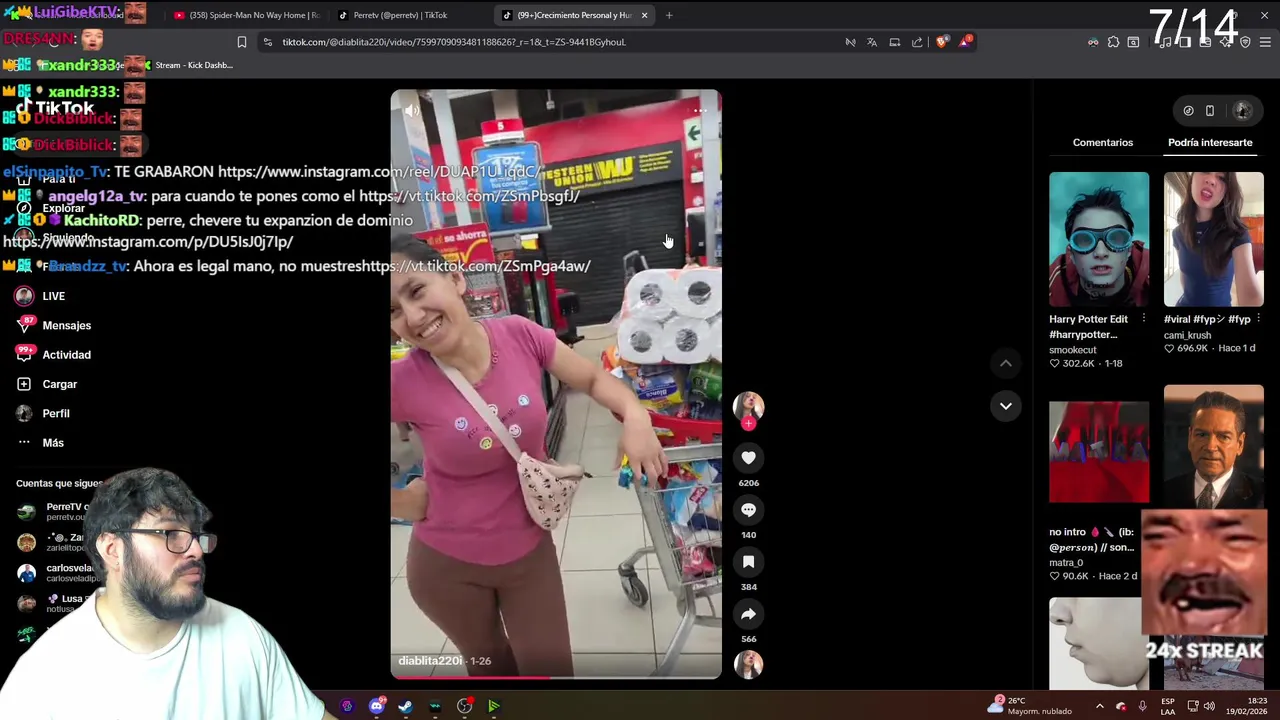1280x720 pixels.
Task: Switch to the Podría interesarte tab
Action: pos(1210,142)
